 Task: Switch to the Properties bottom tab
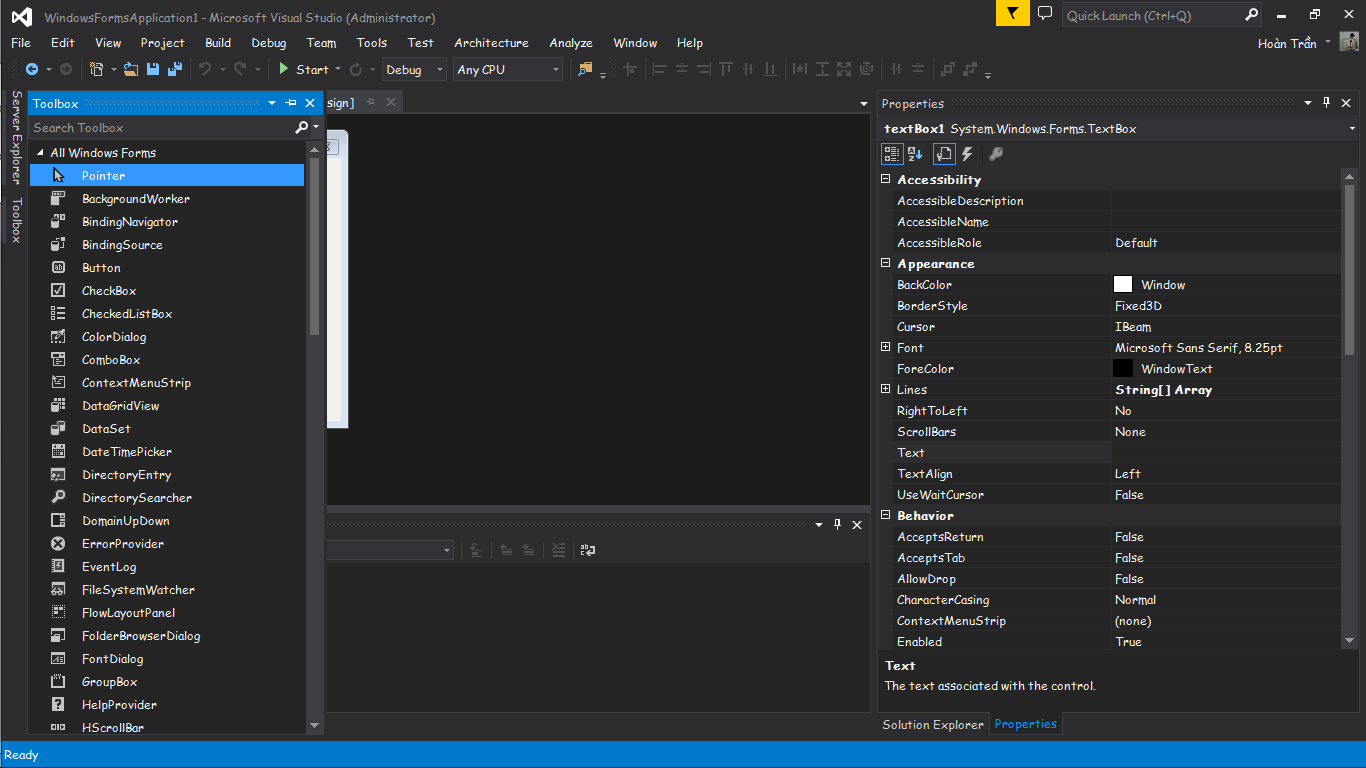(1025, 724)
